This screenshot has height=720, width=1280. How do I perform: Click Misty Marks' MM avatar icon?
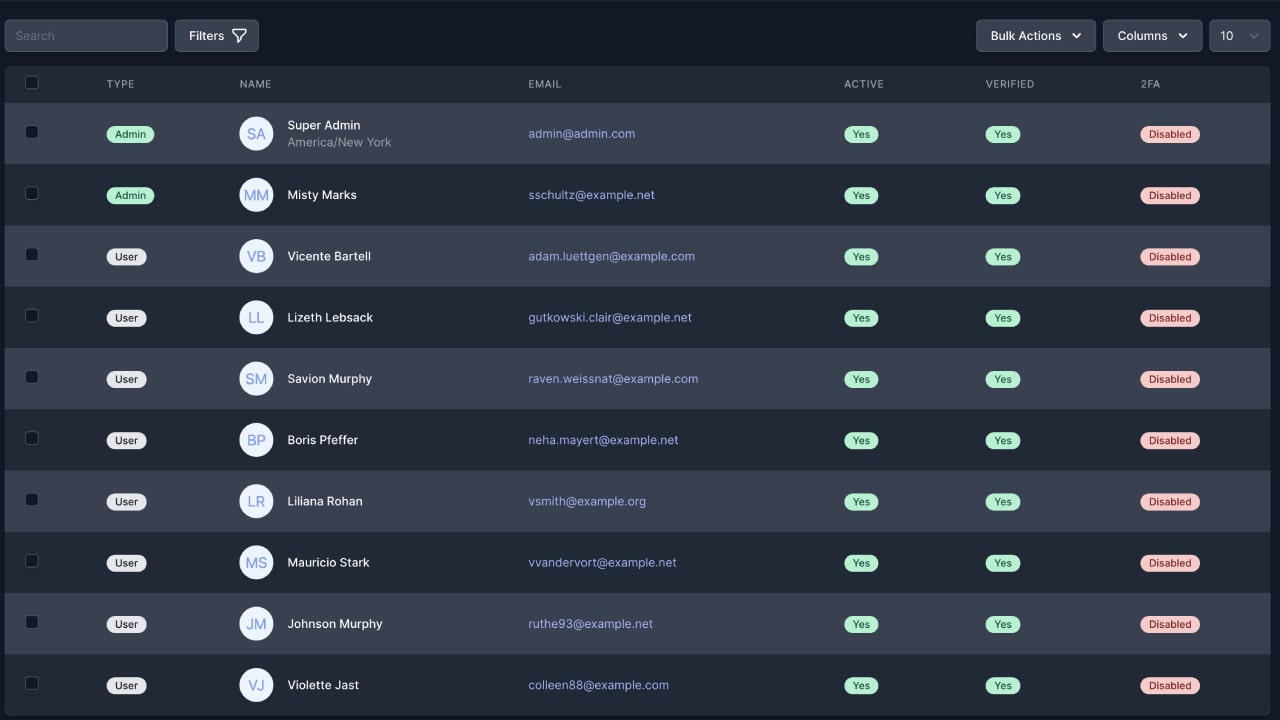[256, 195]
